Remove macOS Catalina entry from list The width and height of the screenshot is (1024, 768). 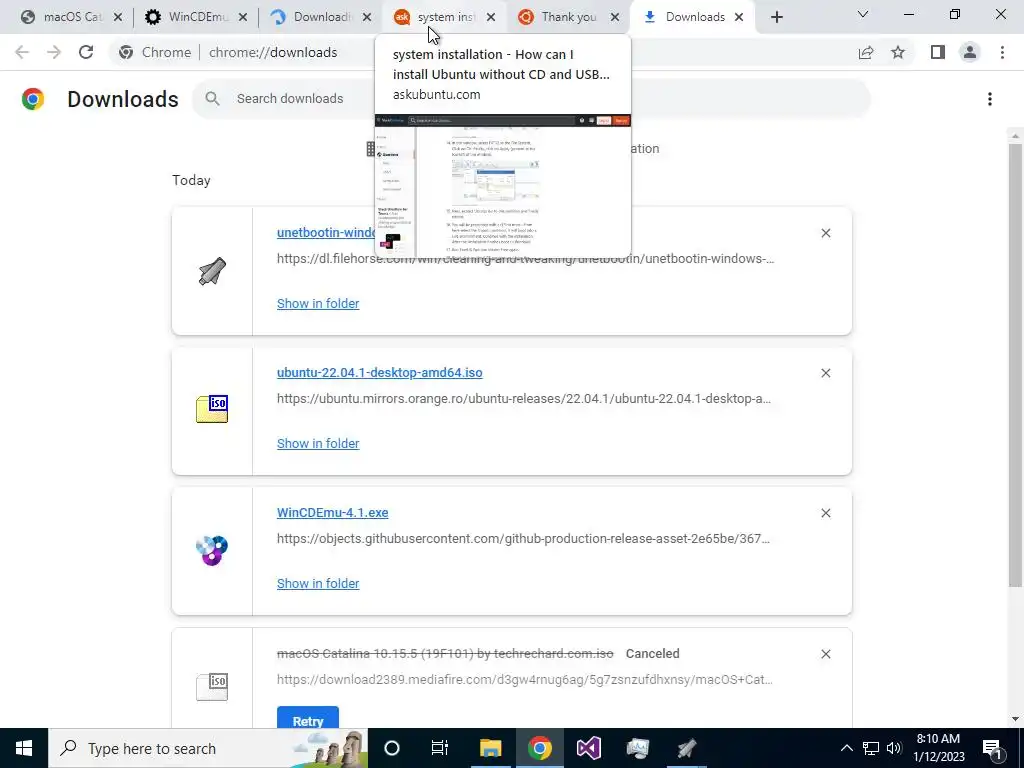pos(825,654)
